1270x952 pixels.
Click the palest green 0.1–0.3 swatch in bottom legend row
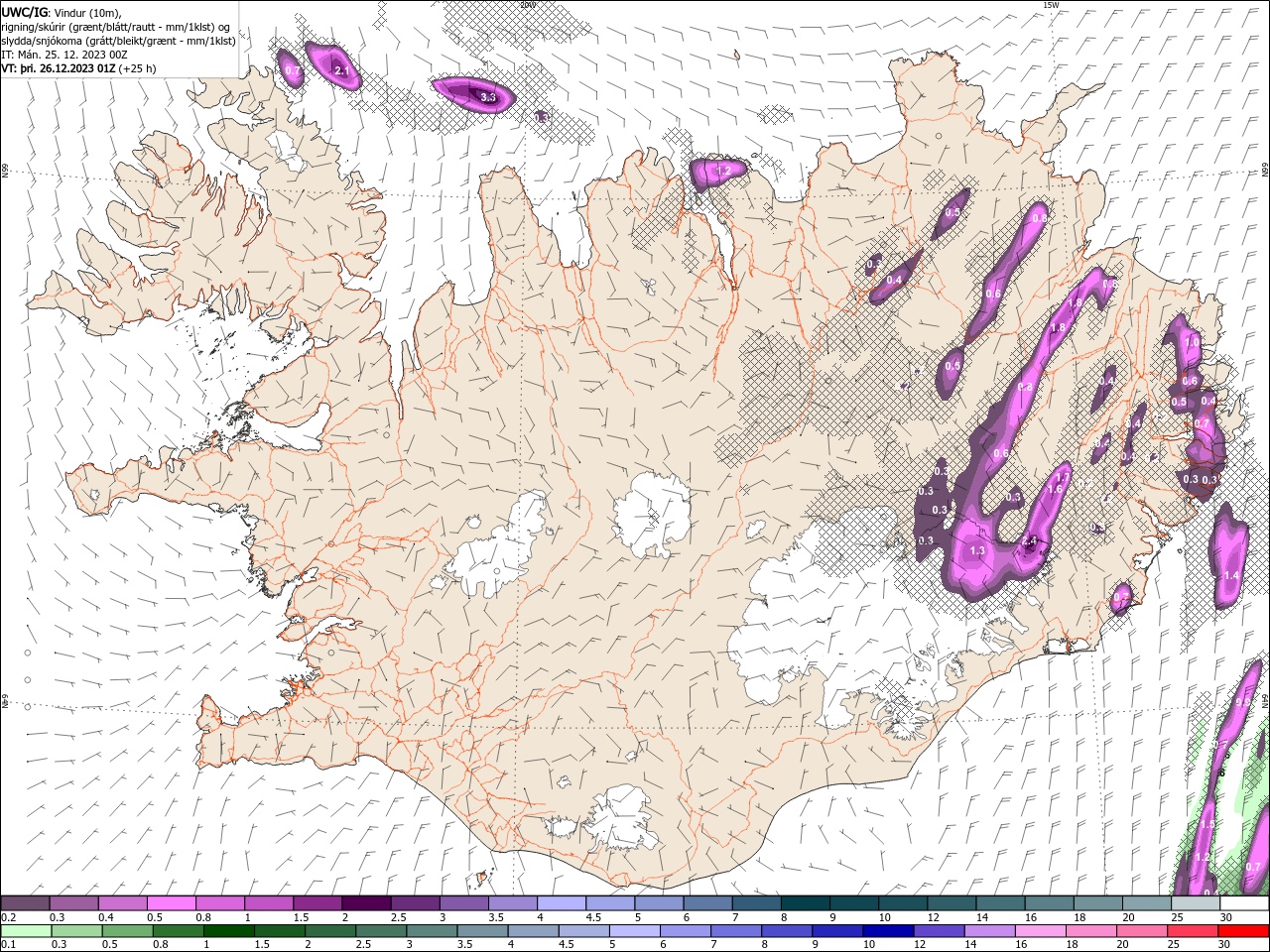(26, 931)
